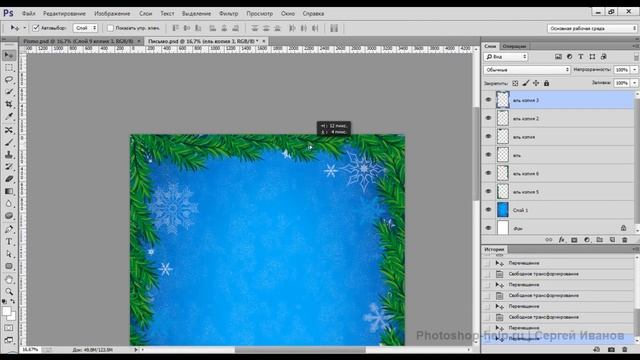The height and width of the screenshot is (360, 640).
Task: Hide the 'ель копия 2' layer
Action: pyautogui.click(x=488, y=118)
